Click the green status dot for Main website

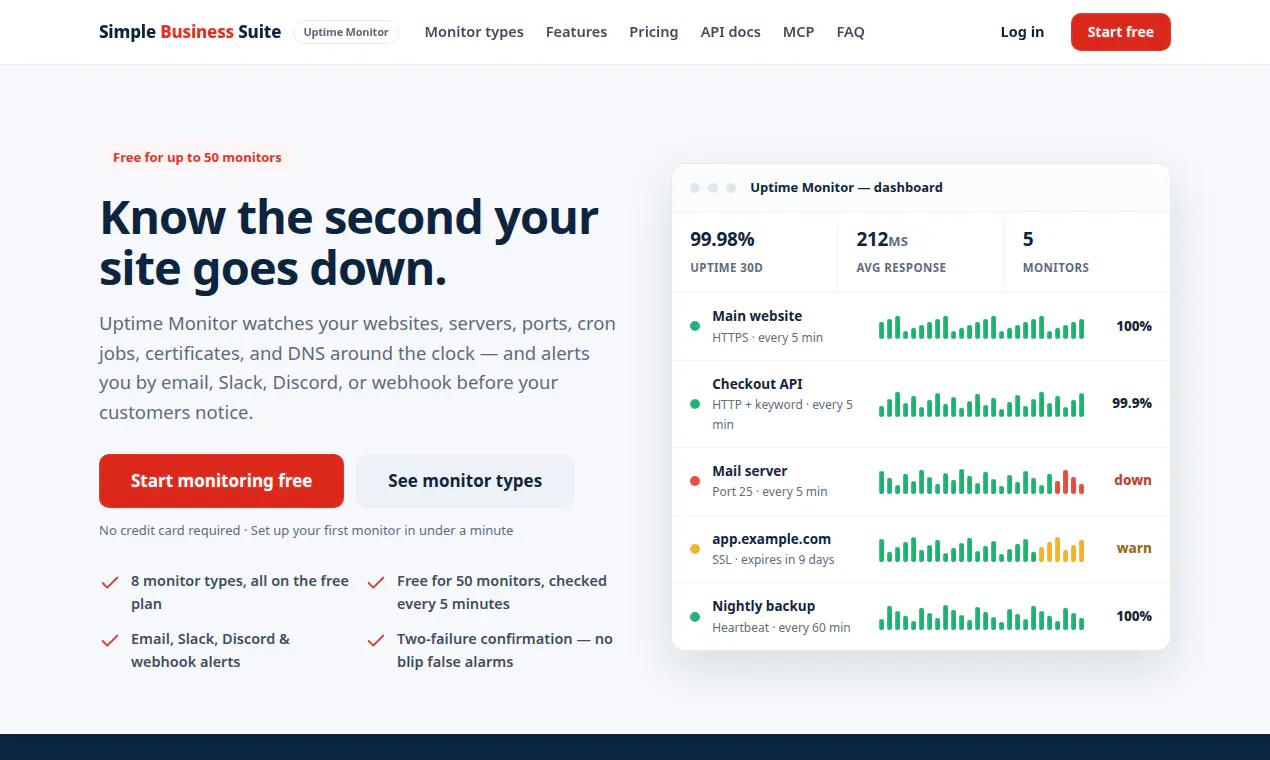695,326
